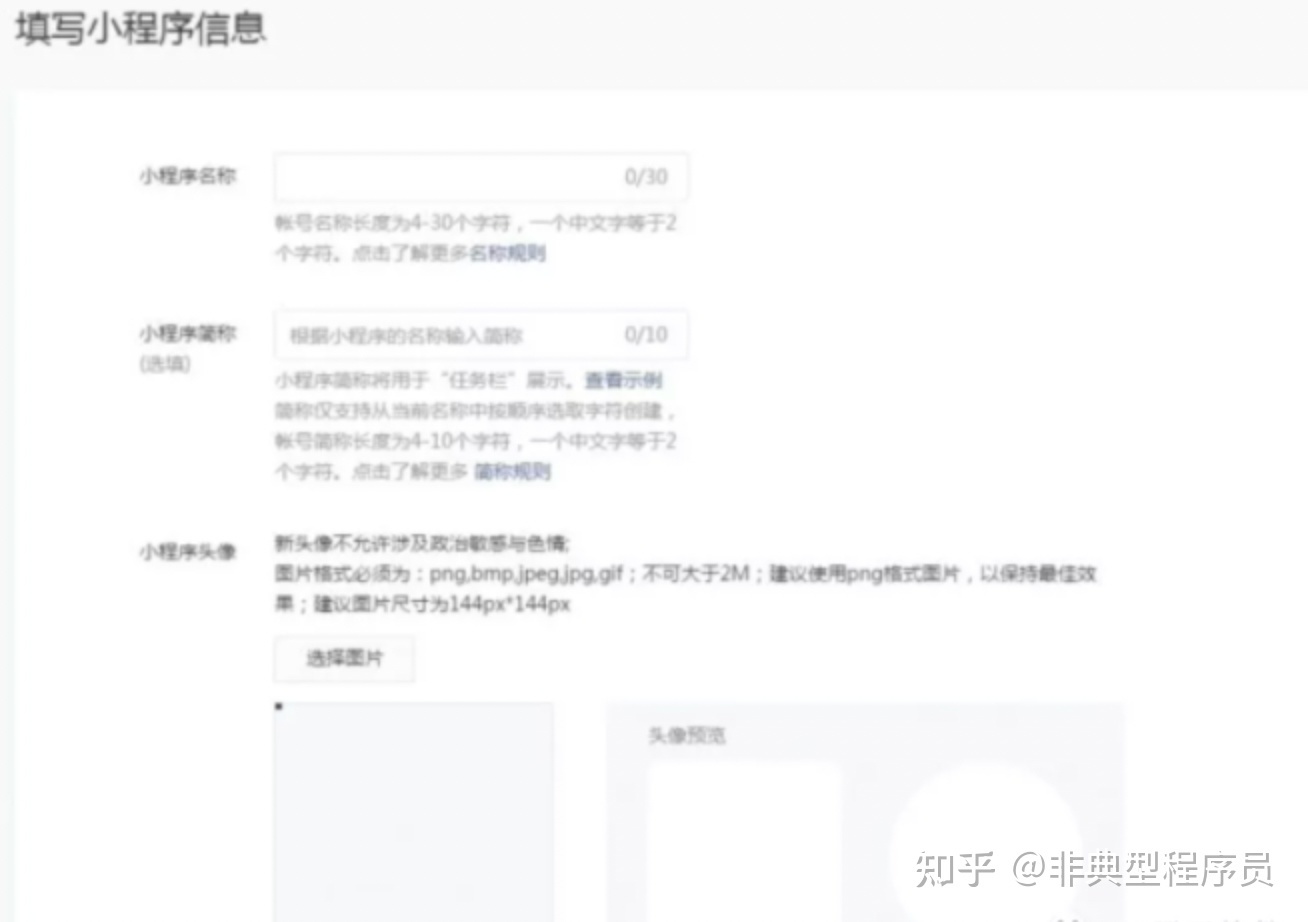Open the 查看示例 link

(x=624, y=380)
